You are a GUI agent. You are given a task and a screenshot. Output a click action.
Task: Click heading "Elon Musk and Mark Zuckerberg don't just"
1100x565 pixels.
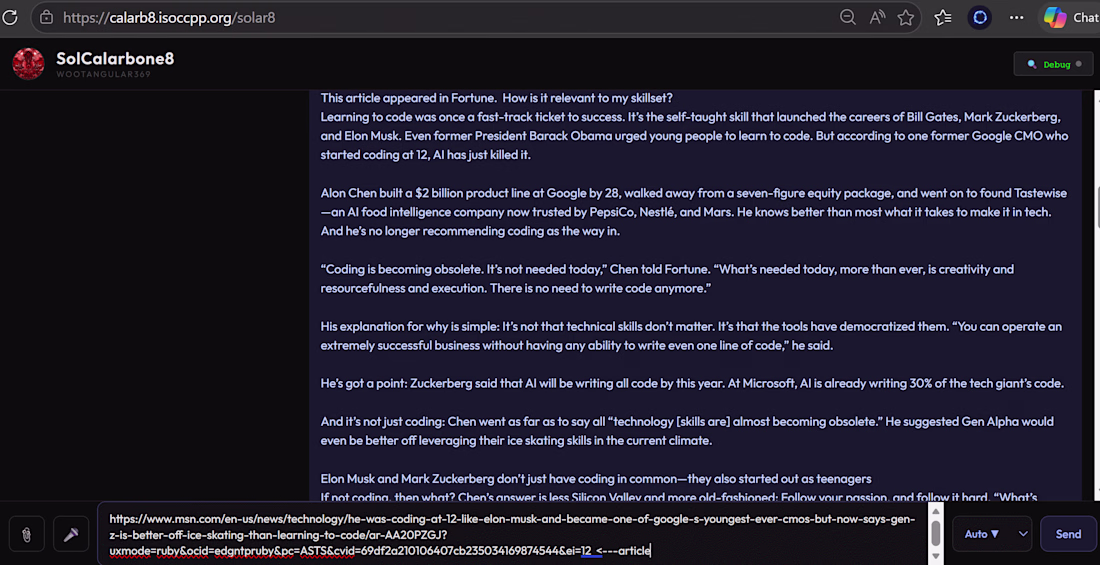pyautogui.click(x=596, y=479)
